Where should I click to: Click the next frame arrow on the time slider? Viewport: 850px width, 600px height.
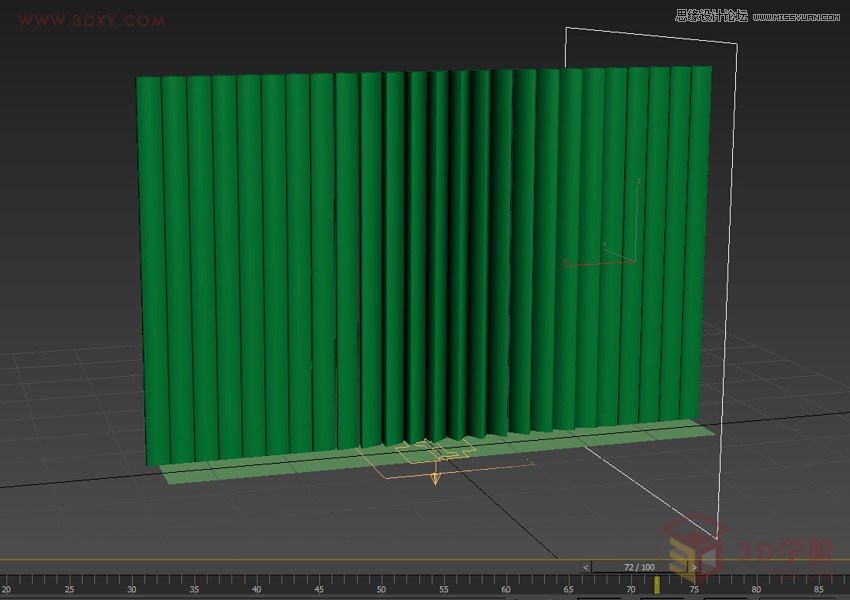(x=694, y=564)
